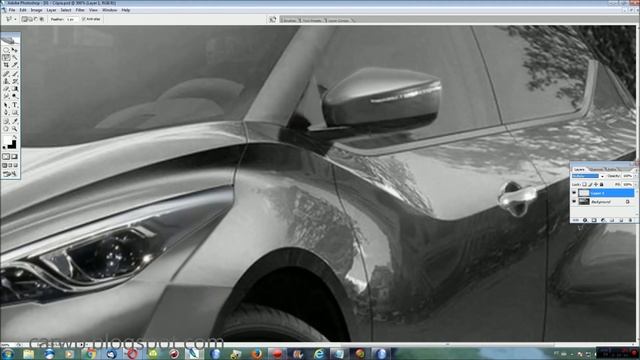Select the Pen tool

click(x=6, y=113)
